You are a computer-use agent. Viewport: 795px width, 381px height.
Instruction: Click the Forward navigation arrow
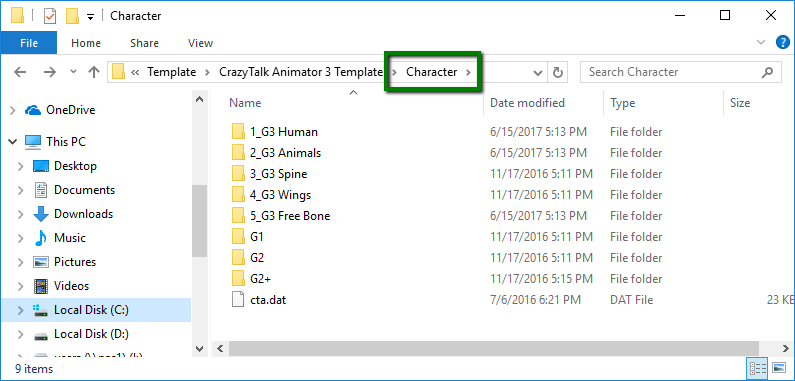click(x=50, y=72)
